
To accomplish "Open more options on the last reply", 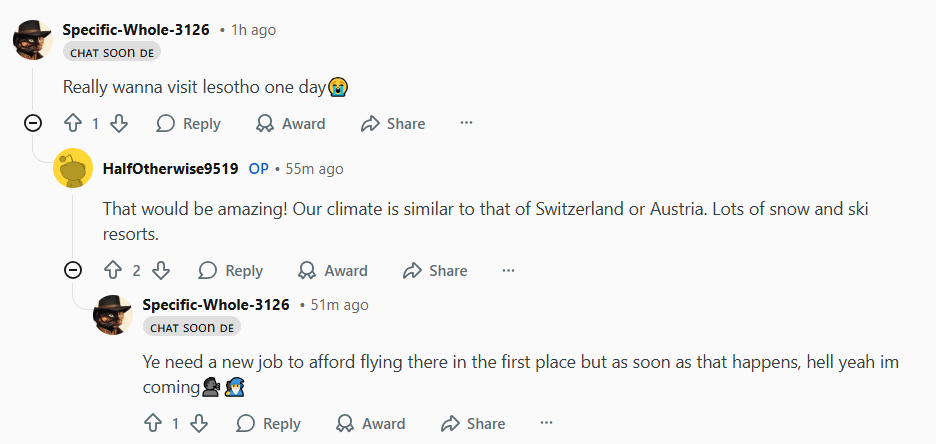I will [546, 423].
